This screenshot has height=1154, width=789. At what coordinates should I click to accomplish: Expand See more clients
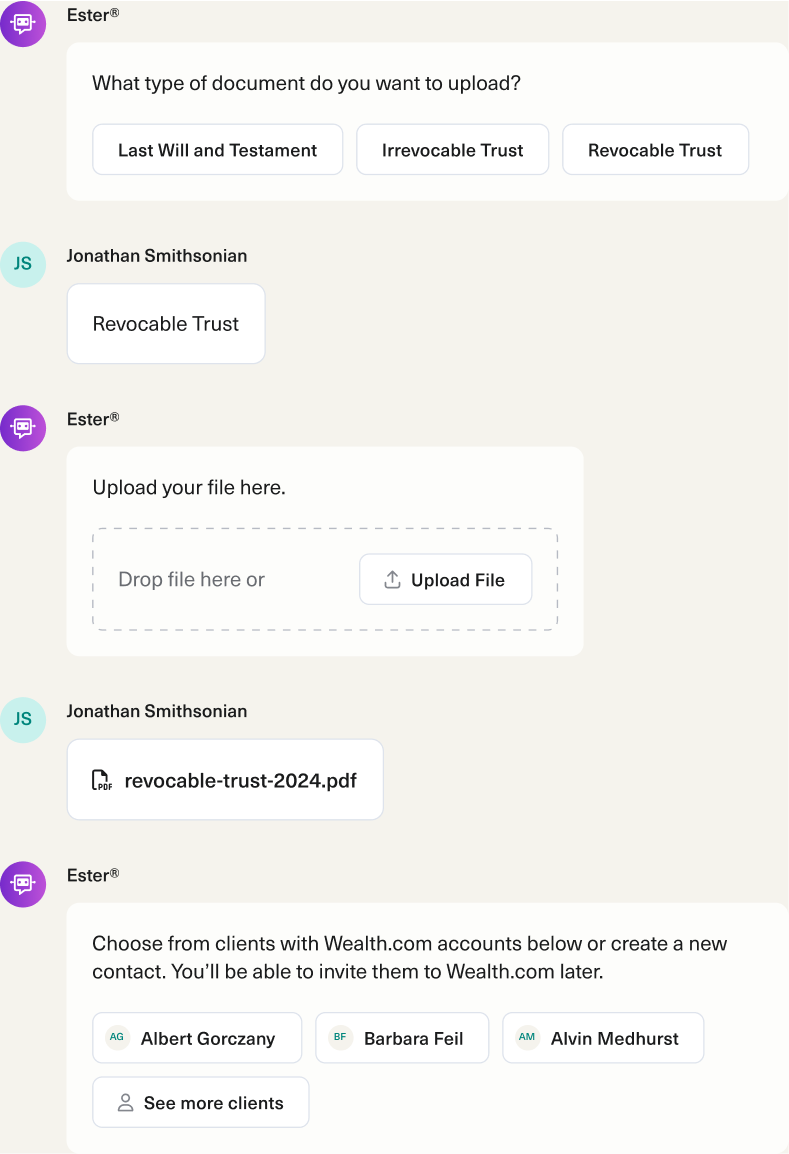click(x=201, y=1102)
